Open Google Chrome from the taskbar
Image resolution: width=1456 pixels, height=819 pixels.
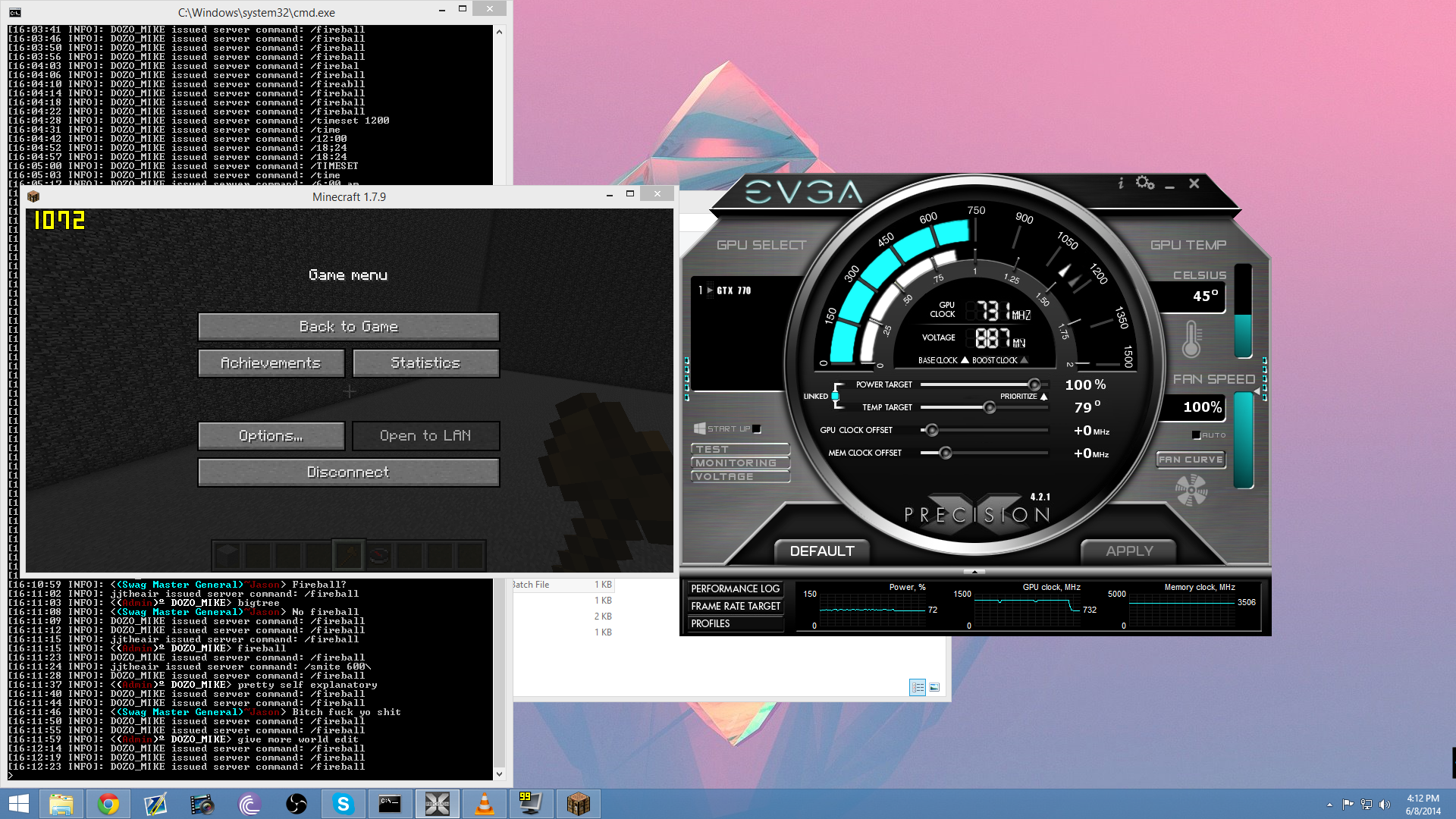coord(108,804)
